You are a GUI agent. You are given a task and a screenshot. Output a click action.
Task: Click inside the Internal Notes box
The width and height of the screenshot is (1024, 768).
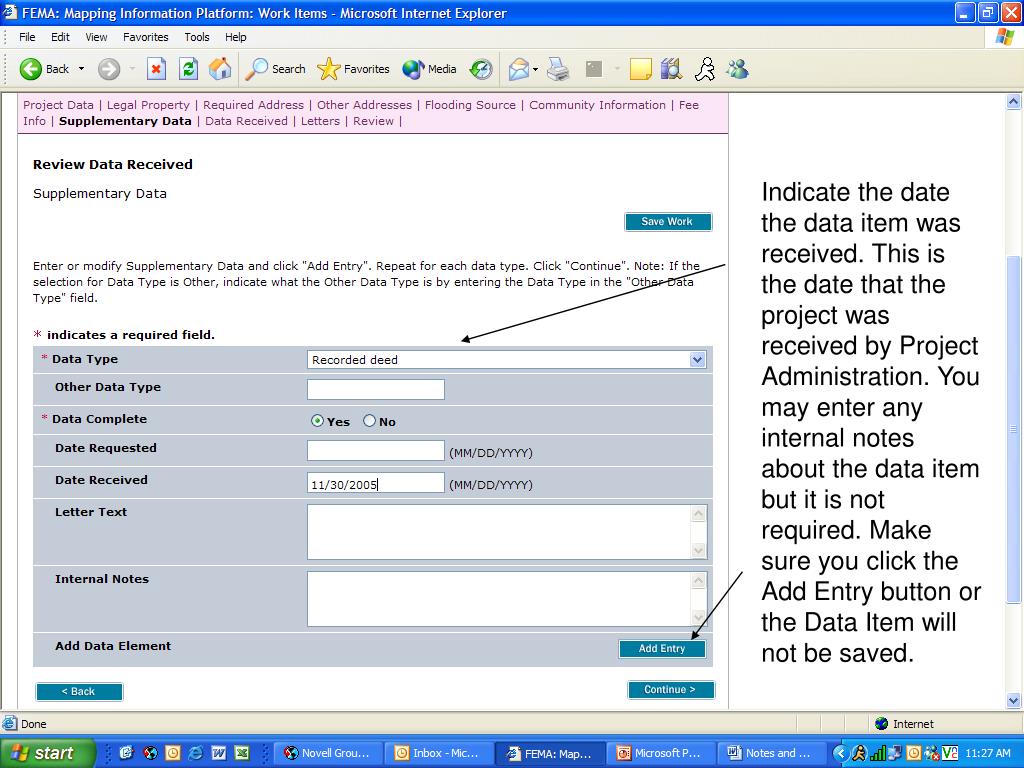point(500,599)
